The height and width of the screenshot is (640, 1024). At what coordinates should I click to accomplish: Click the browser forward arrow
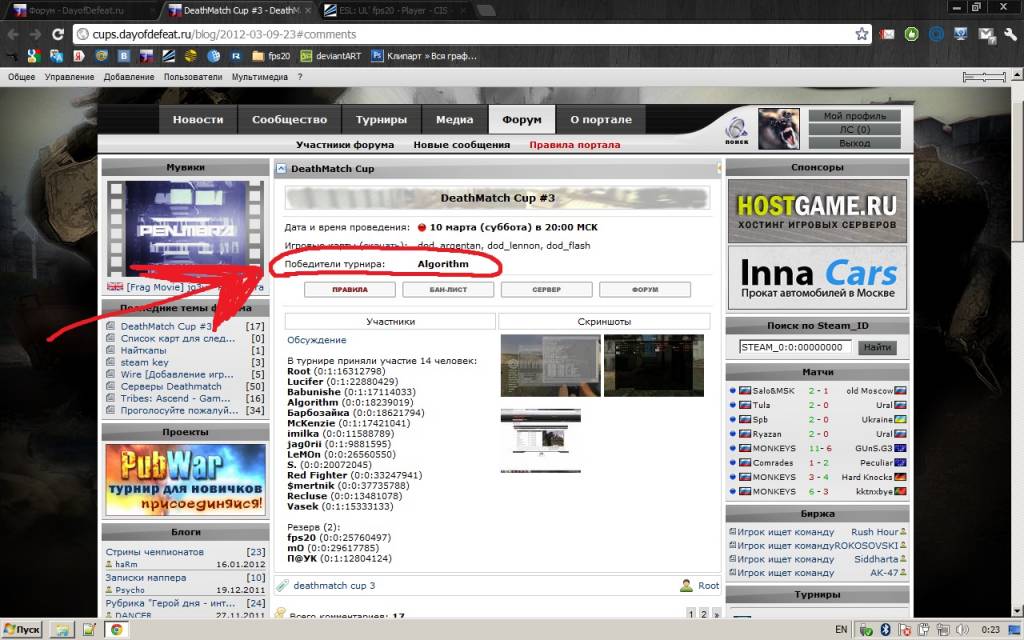click(x=35, y=34)
